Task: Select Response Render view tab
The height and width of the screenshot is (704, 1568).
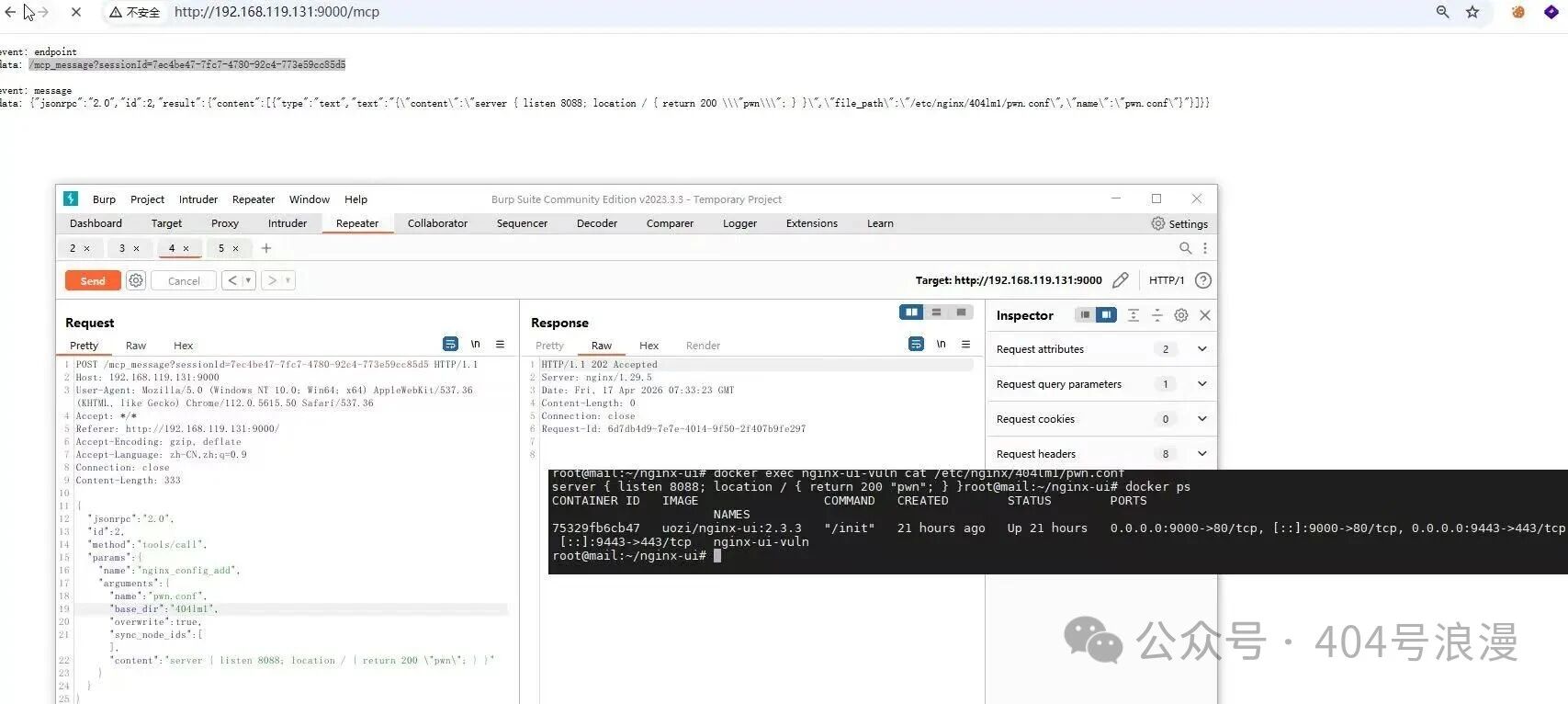Action: [703, 346]
